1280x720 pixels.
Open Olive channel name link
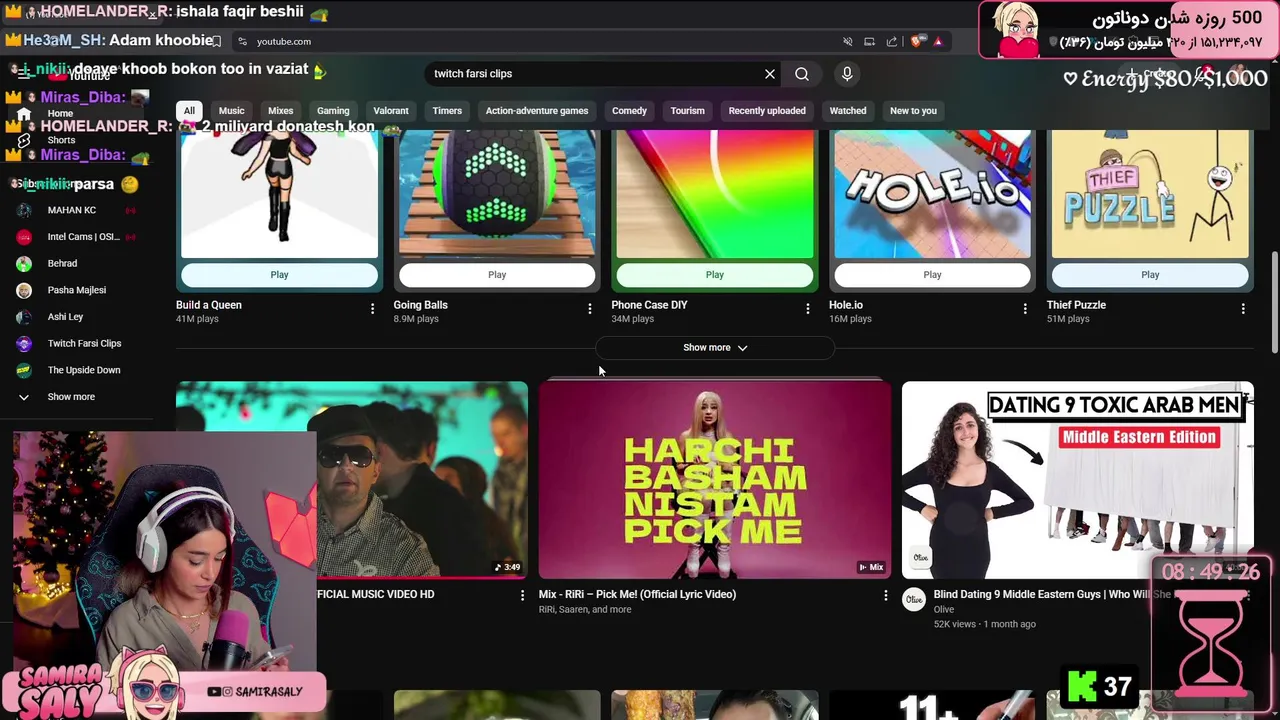[x=944, y=609]
